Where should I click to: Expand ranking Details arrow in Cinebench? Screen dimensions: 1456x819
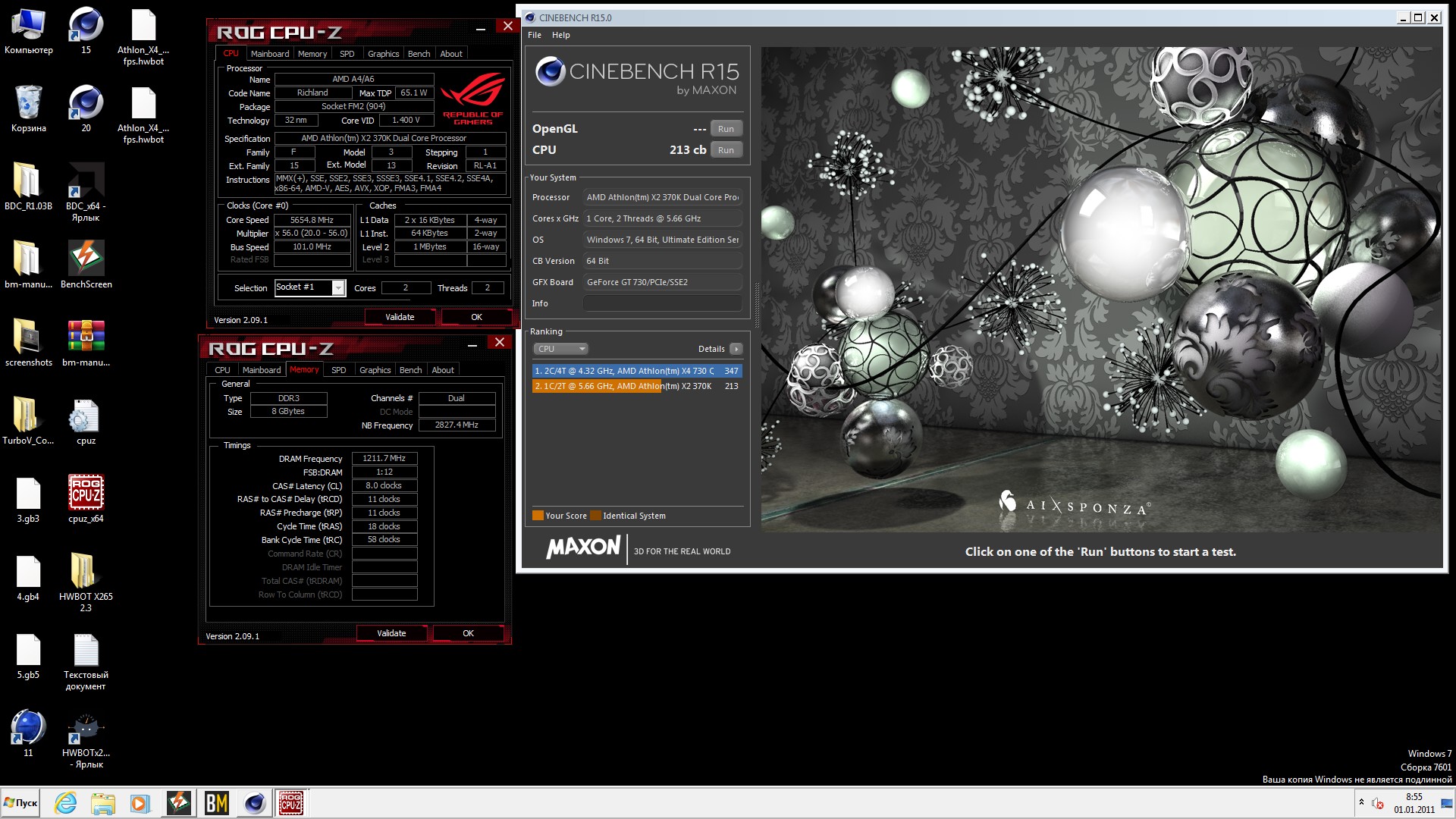736,349
